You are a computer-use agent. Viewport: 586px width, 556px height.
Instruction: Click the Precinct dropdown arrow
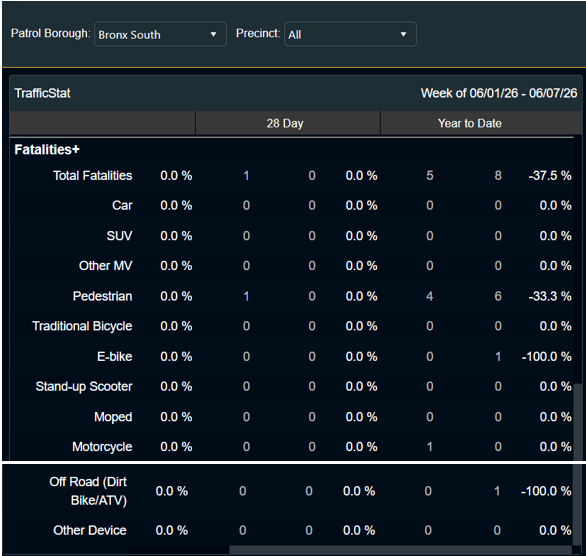tap(403, 34)
